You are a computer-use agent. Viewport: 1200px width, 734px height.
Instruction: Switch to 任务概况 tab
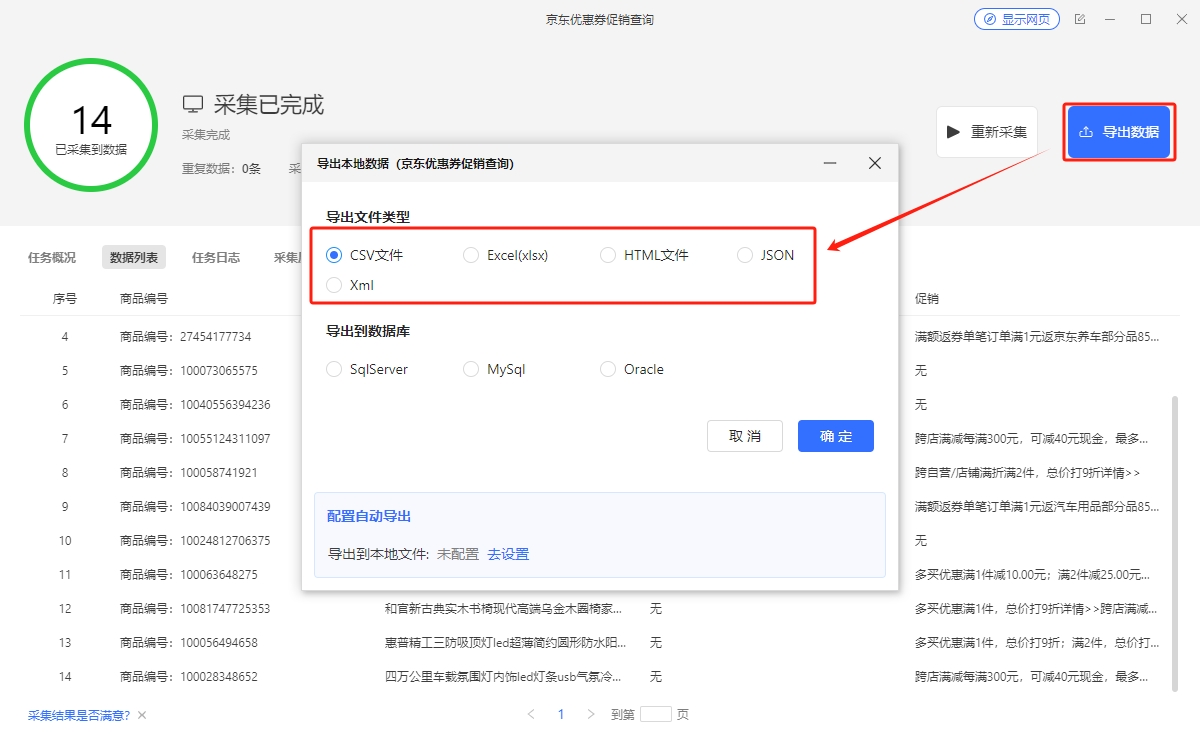coord(52,257)
